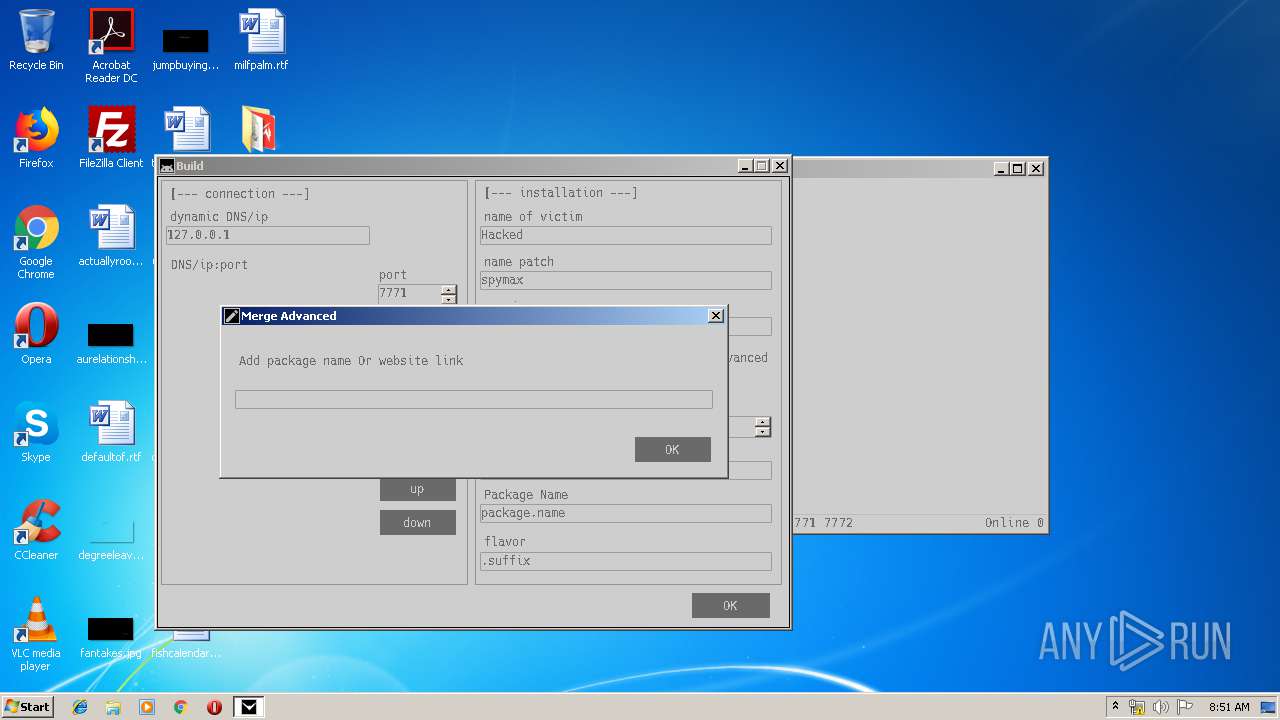Click the dynamic DNS/ip field

pos(268,235)
